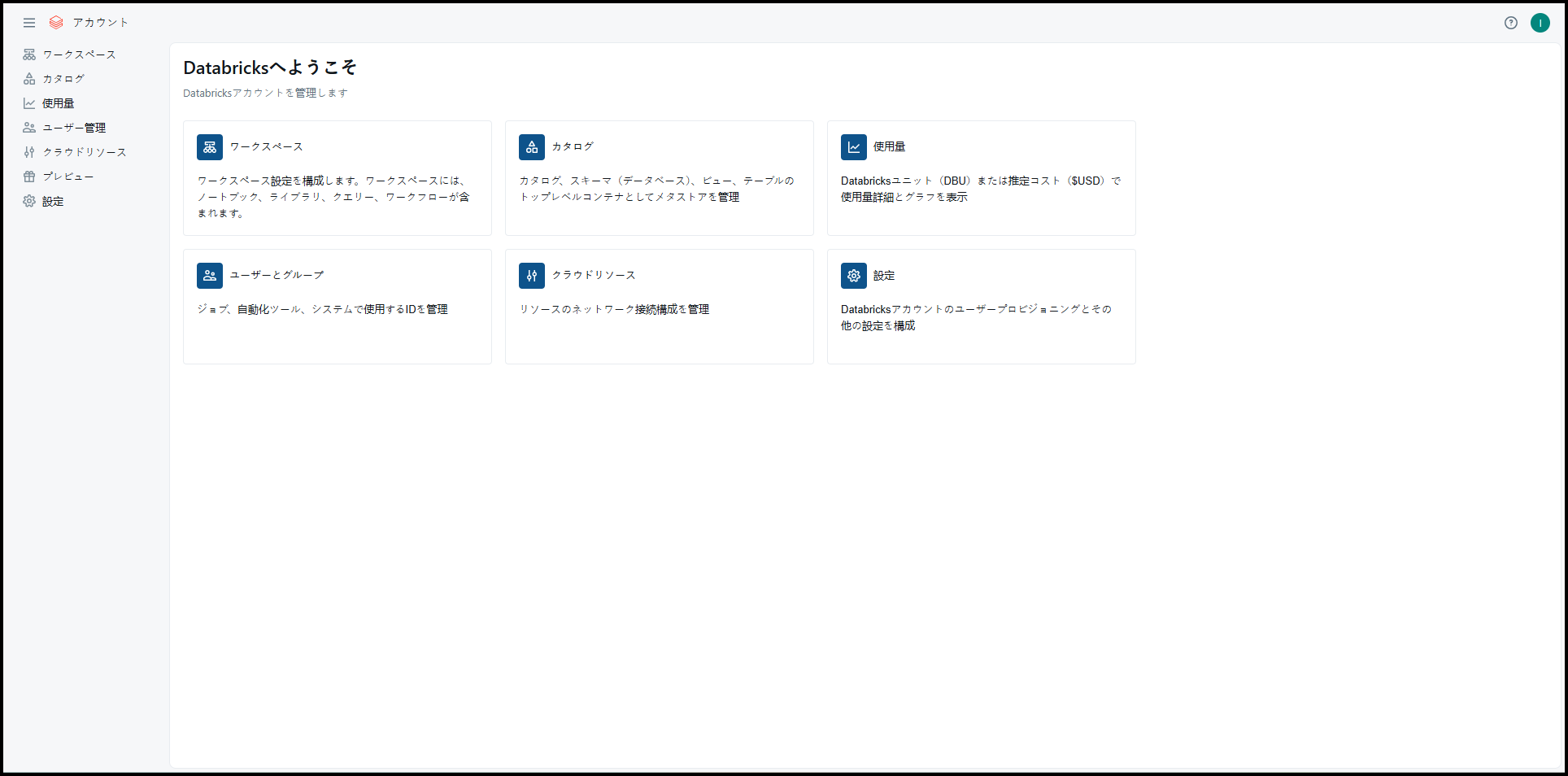Click the 設定 card gear icon
Screen dimensions: 1568x776
pyautogui.click(x=854, y=276)
